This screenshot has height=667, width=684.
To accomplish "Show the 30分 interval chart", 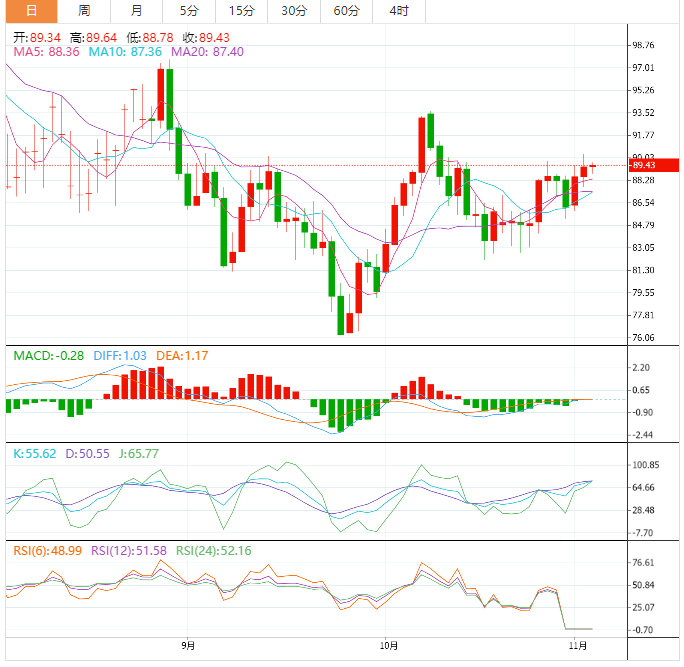I will (293, 11).
